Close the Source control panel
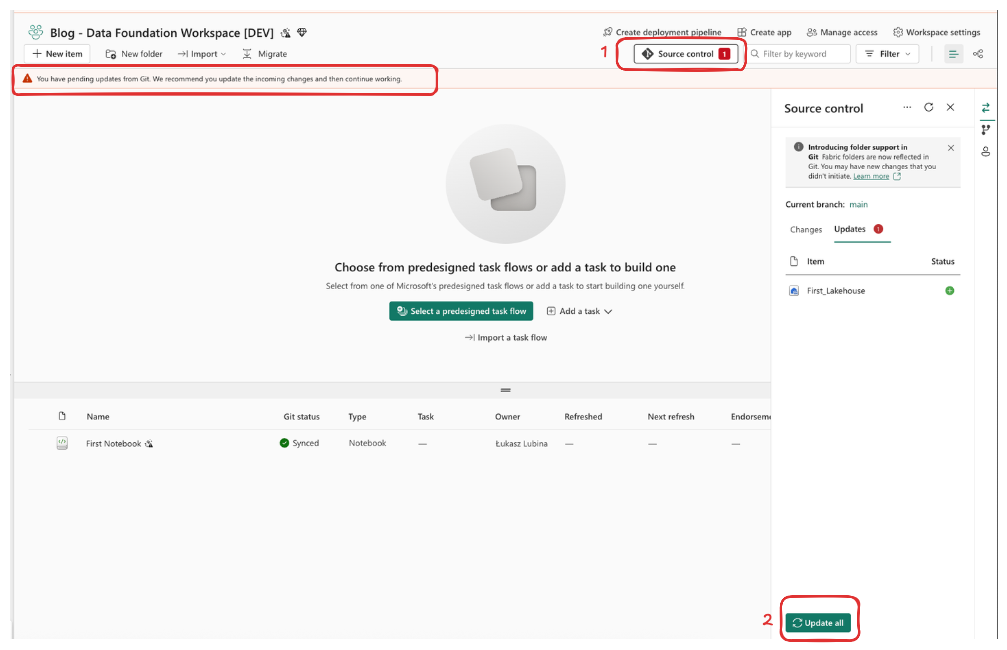 tap(951, 108)
